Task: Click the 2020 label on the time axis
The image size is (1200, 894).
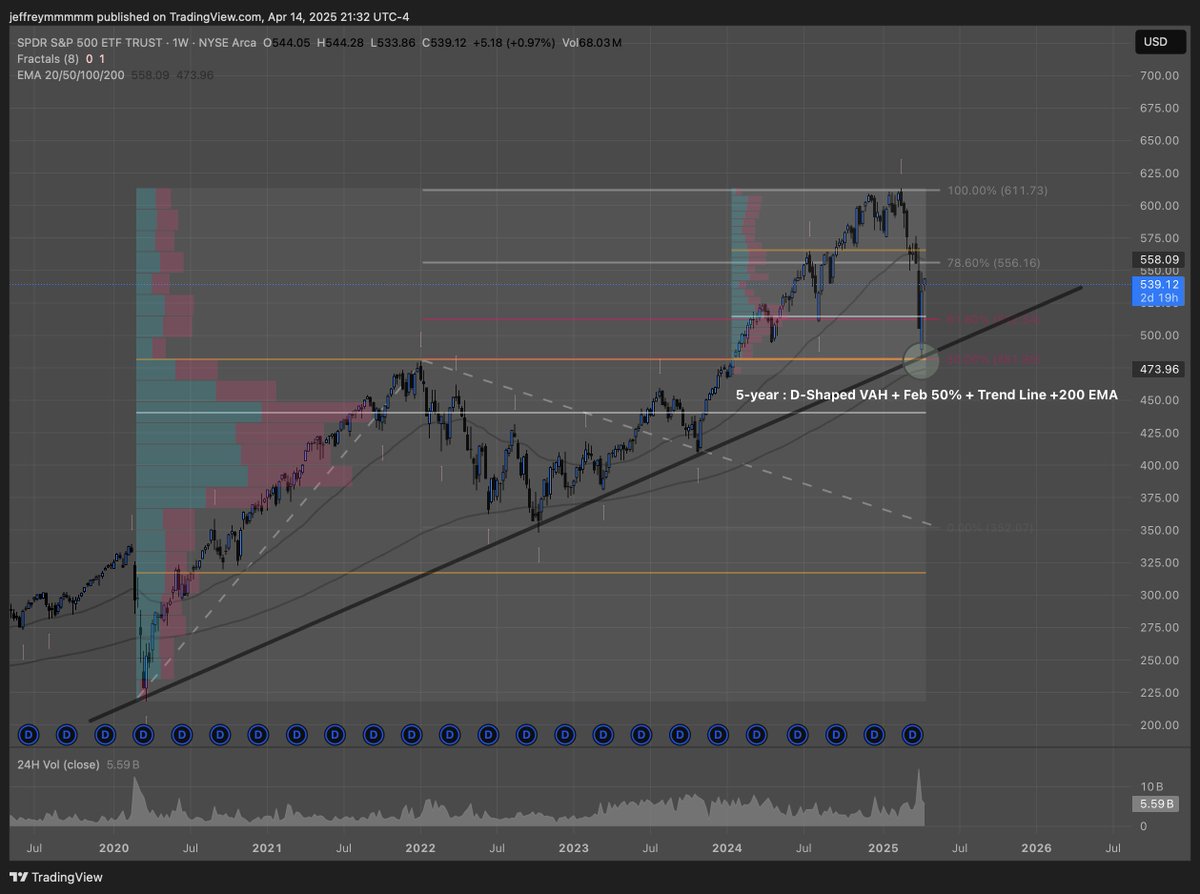Action: tap(113, 847)
